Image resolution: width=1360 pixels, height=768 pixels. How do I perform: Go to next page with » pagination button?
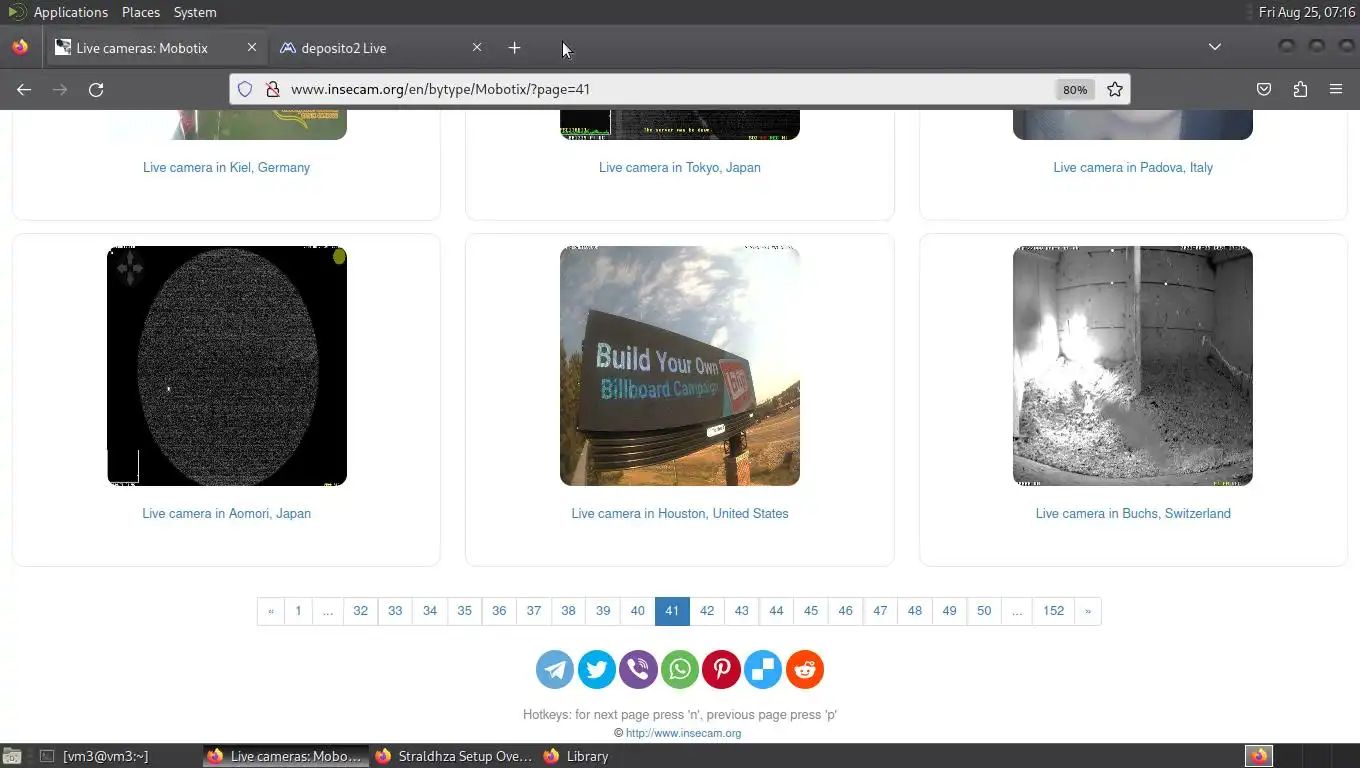pyautogui.click(x=1088, y=611)
